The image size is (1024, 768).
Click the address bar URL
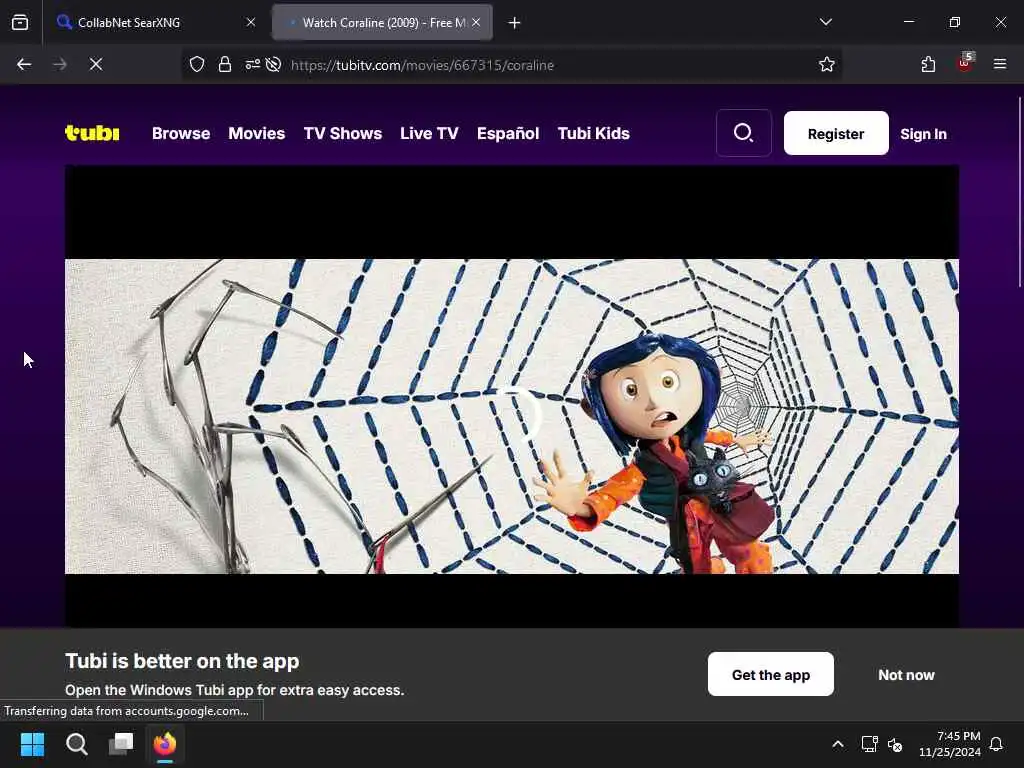[x=423, y=65]
